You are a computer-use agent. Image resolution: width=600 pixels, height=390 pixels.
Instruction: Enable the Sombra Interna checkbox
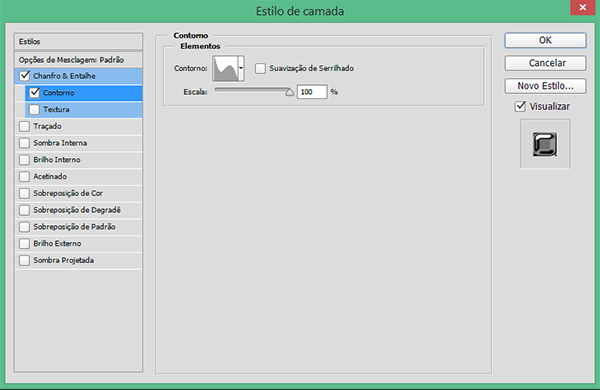point(24,143)
